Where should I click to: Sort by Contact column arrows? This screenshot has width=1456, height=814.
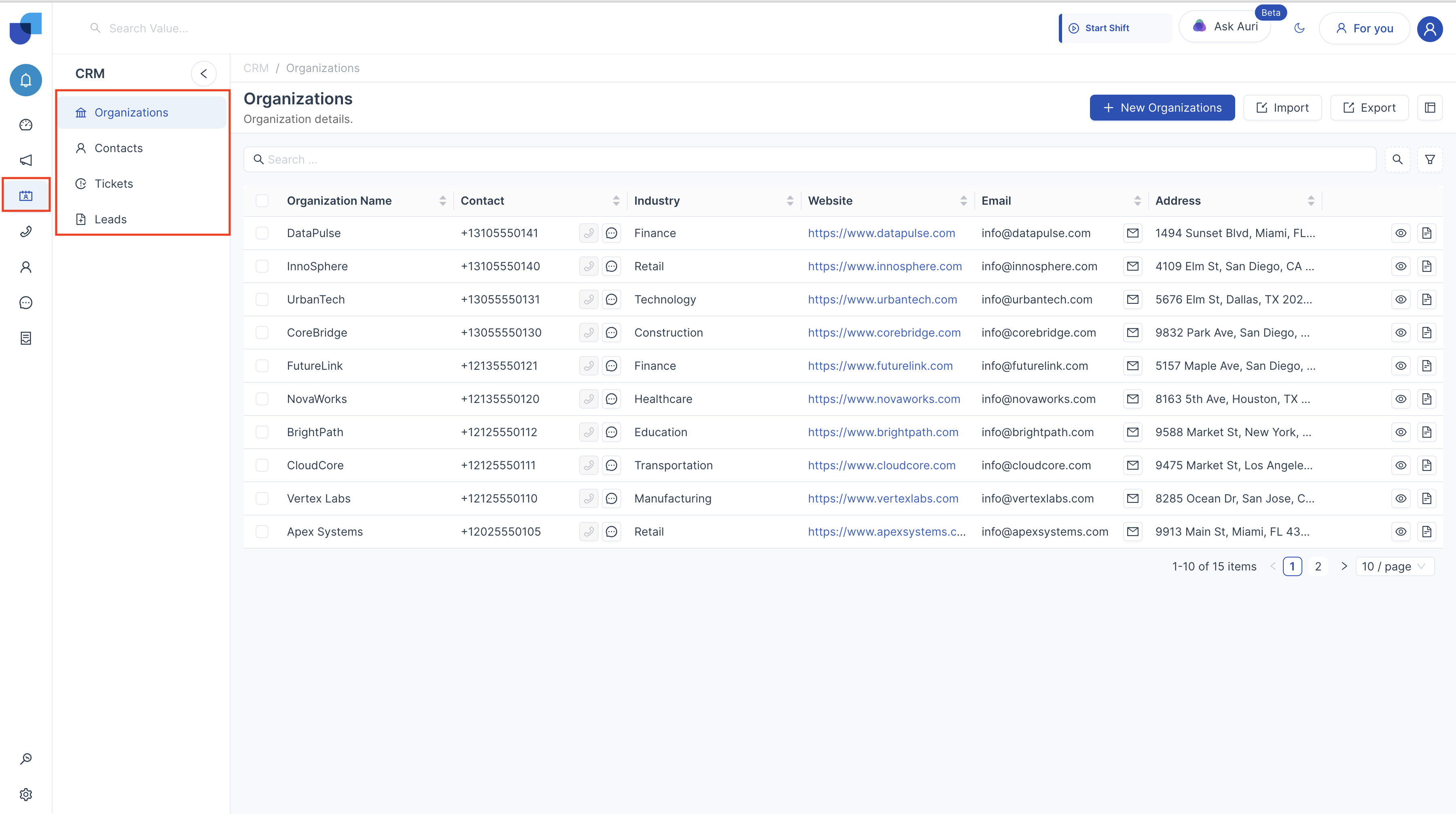[x=616, y=201]
